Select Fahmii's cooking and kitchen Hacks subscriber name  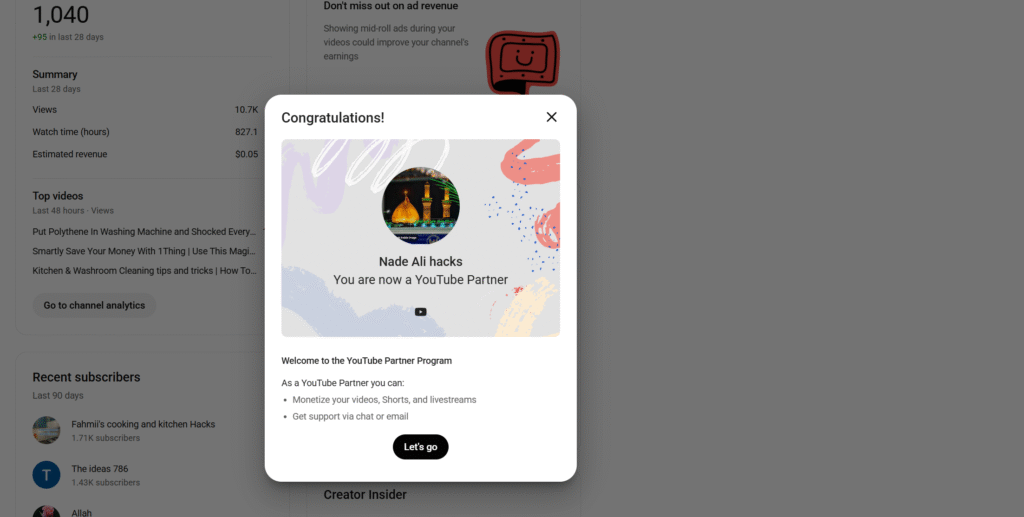(x=143, y=424)
